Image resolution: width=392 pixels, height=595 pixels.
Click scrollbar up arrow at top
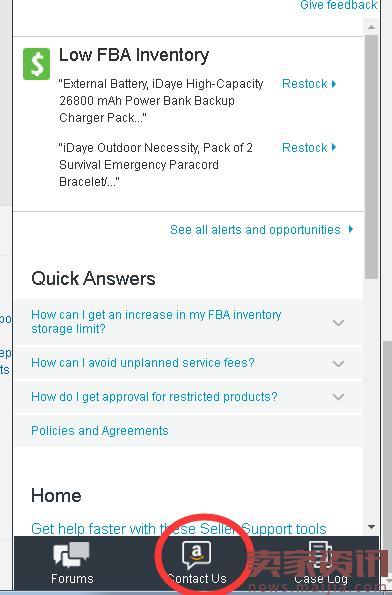[x=372, y=27]
